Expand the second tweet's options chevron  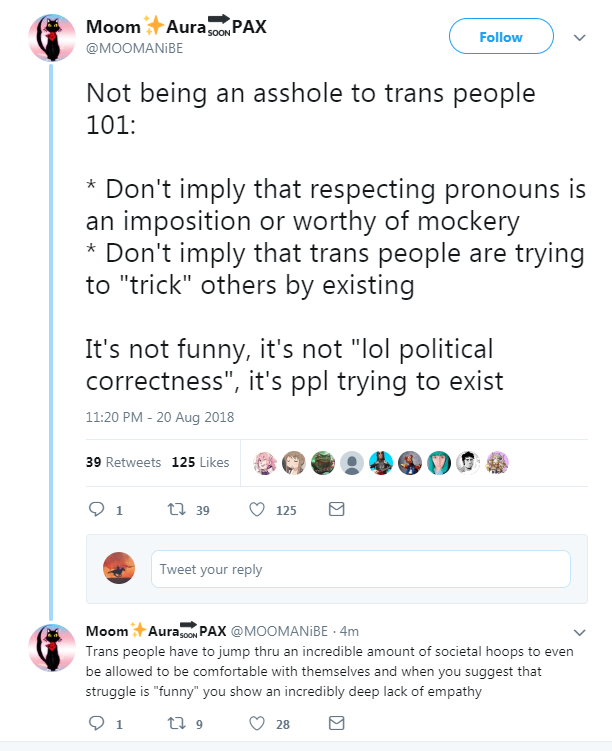(x=579, y=632)
